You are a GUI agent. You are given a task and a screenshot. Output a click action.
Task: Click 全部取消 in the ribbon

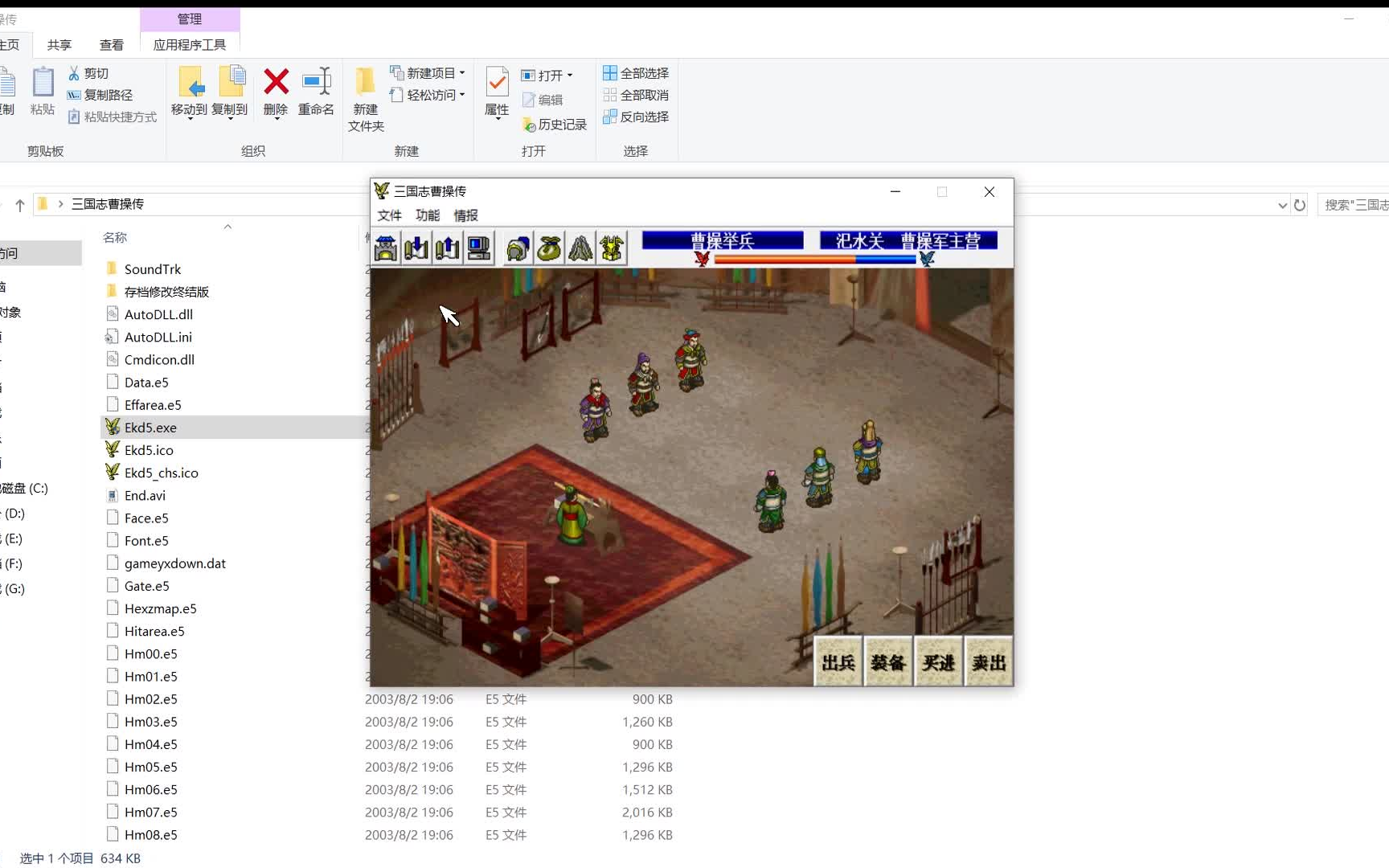coord(636,95)
